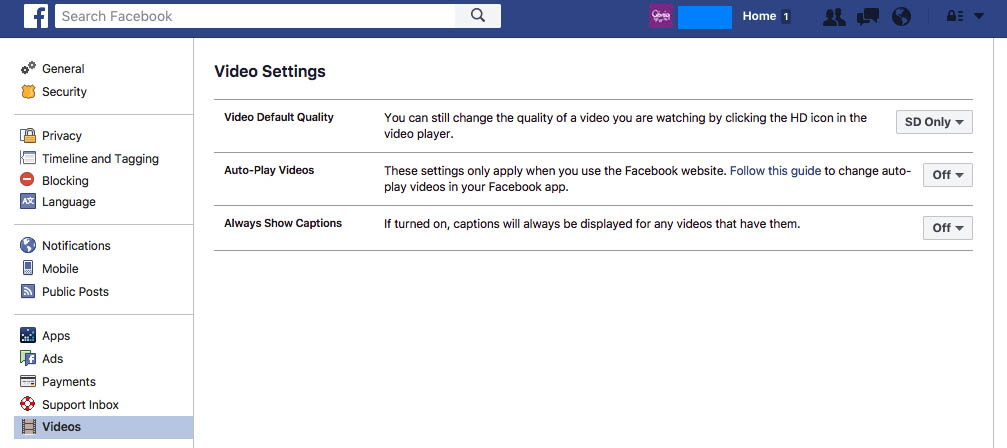
Task: Click the 'Video Settings' heading
Action: [270, 71]
